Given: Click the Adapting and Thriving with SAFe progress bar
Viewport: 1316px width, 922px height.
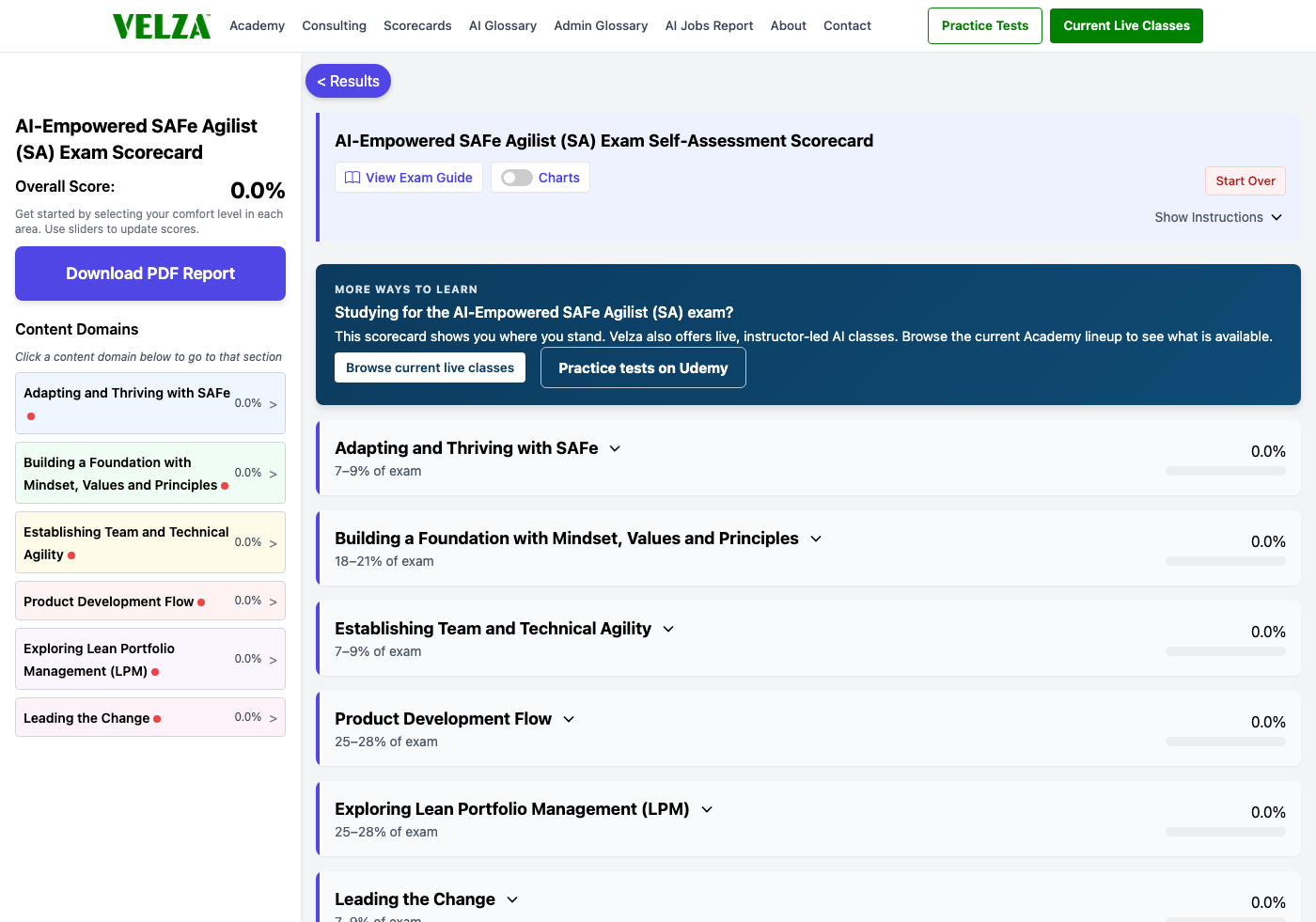Looking at the screenshot, I should pyautogui.click(x=1226, y=471).
